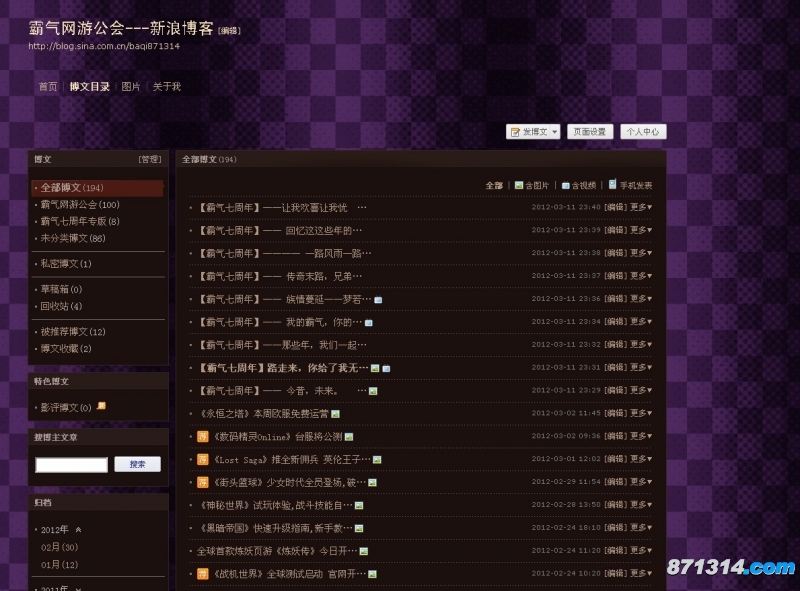Image resolution: width=800 pixels, height=591 pixels.
Task: Click the 含图片 filter icon
Action: point(519,185)
